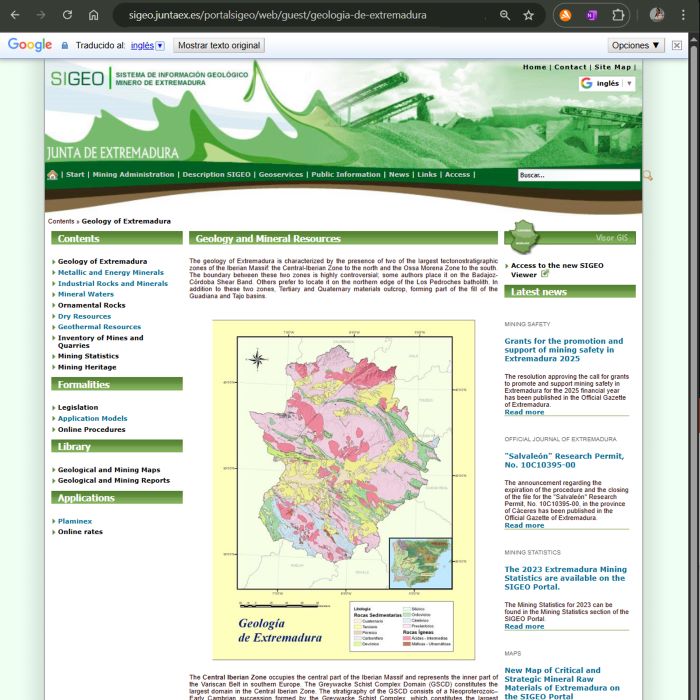
Task: Open Geological and Mining Maps
Action: pyautogui.click(x=109, y=470)
